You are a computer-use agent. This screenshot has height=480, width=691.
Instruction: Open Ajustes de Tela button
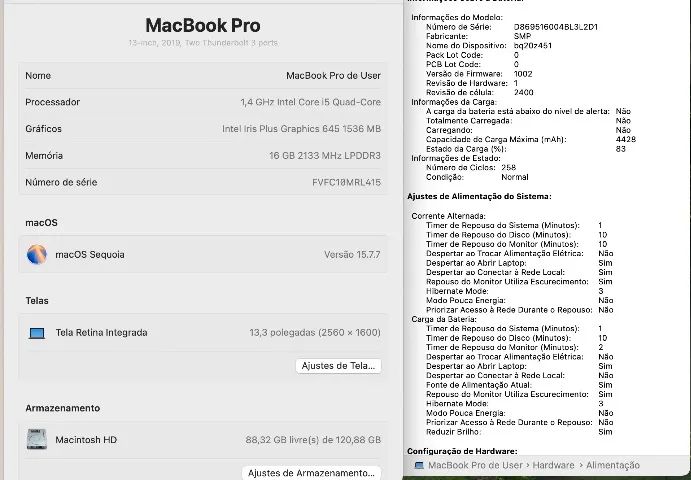338,366
